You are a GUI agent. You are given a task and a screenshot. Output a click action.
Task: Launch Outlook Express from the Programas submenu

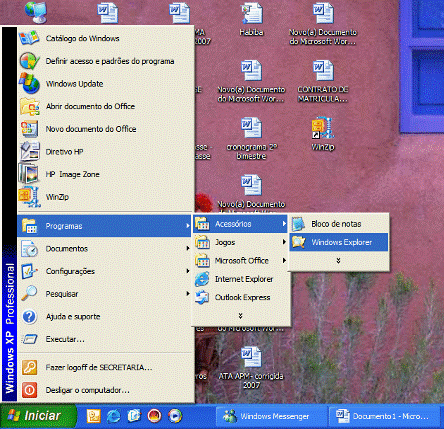pyautogui.click(x=240, y=297)
